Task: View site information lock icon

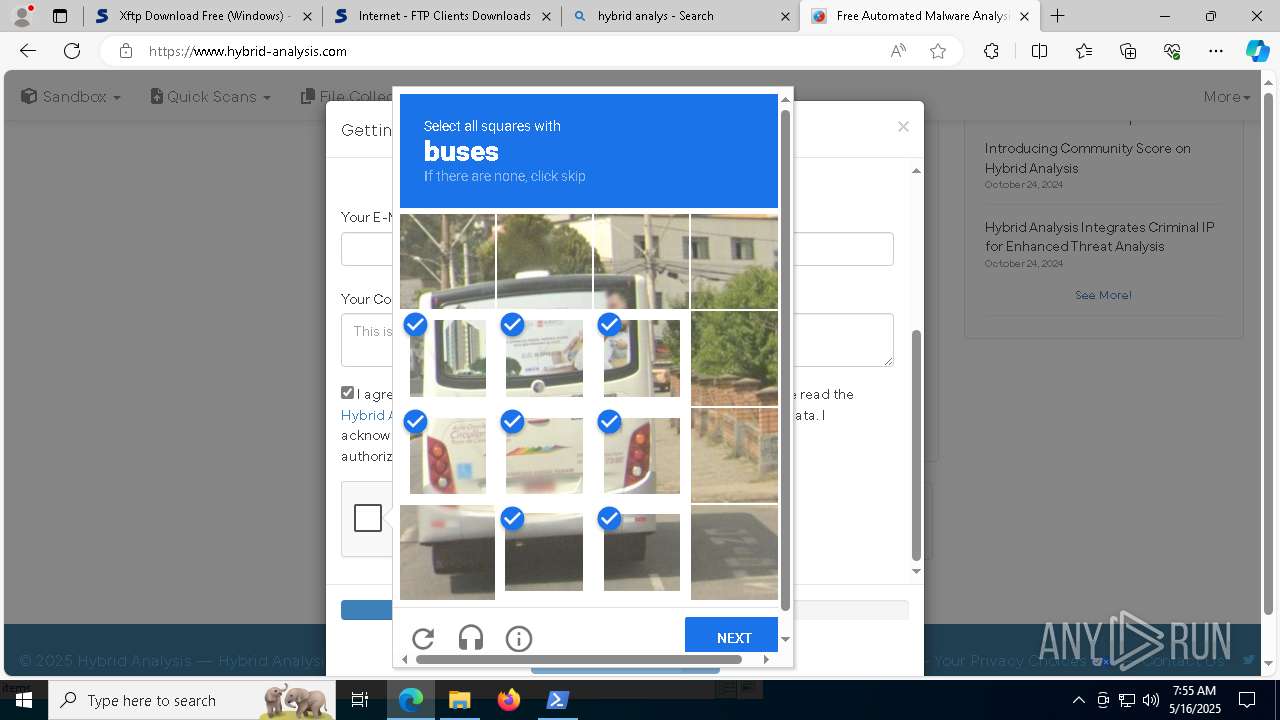Action: pyautogui.click(x=125, y=51)
